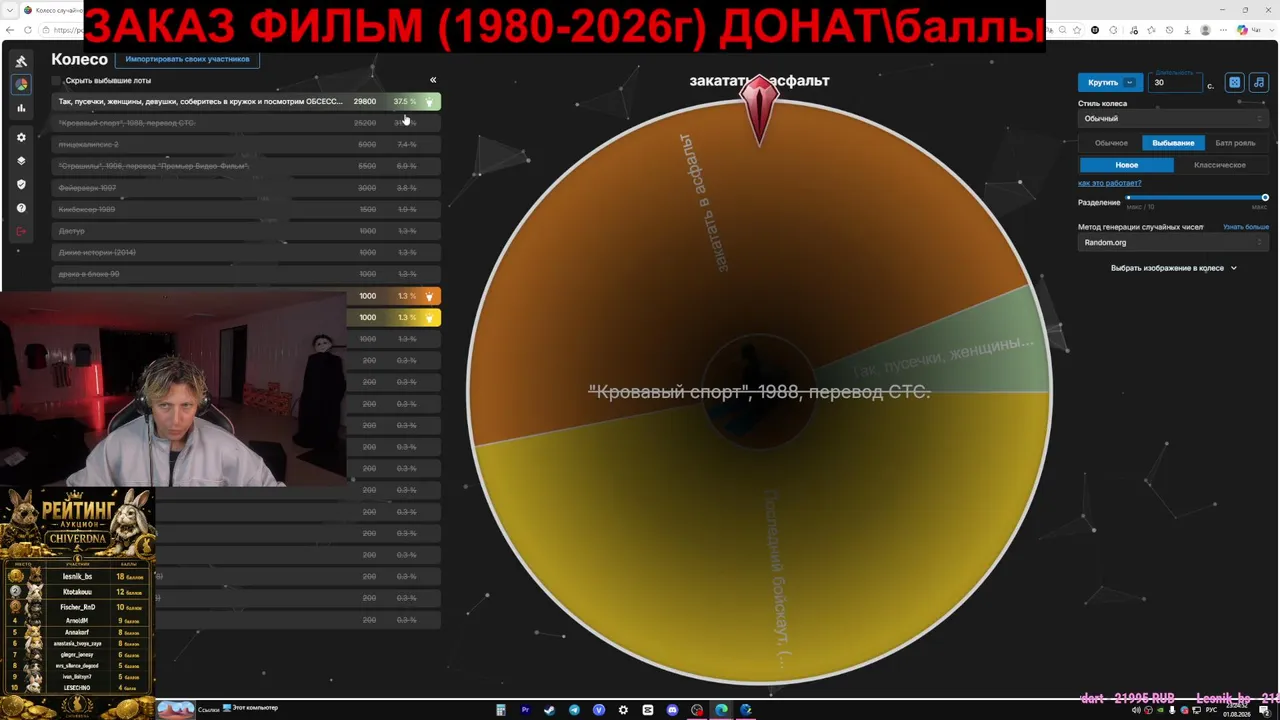Viewport: 1280px width, 720px height.
Task: Open help question mark sidebar icon
Action: click(21, 208)
